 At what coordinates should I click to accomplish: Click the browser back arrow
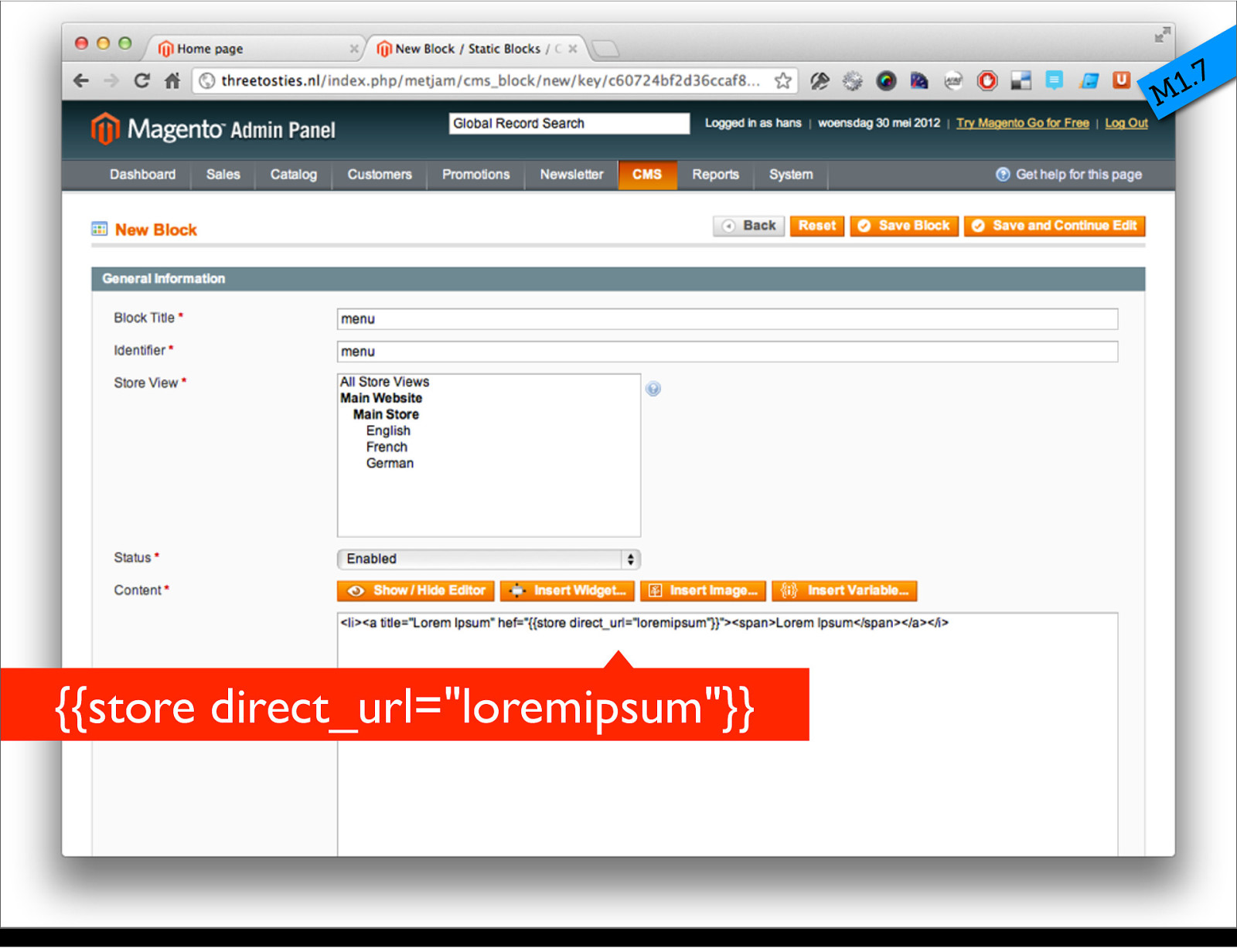[x=80, y=80]
